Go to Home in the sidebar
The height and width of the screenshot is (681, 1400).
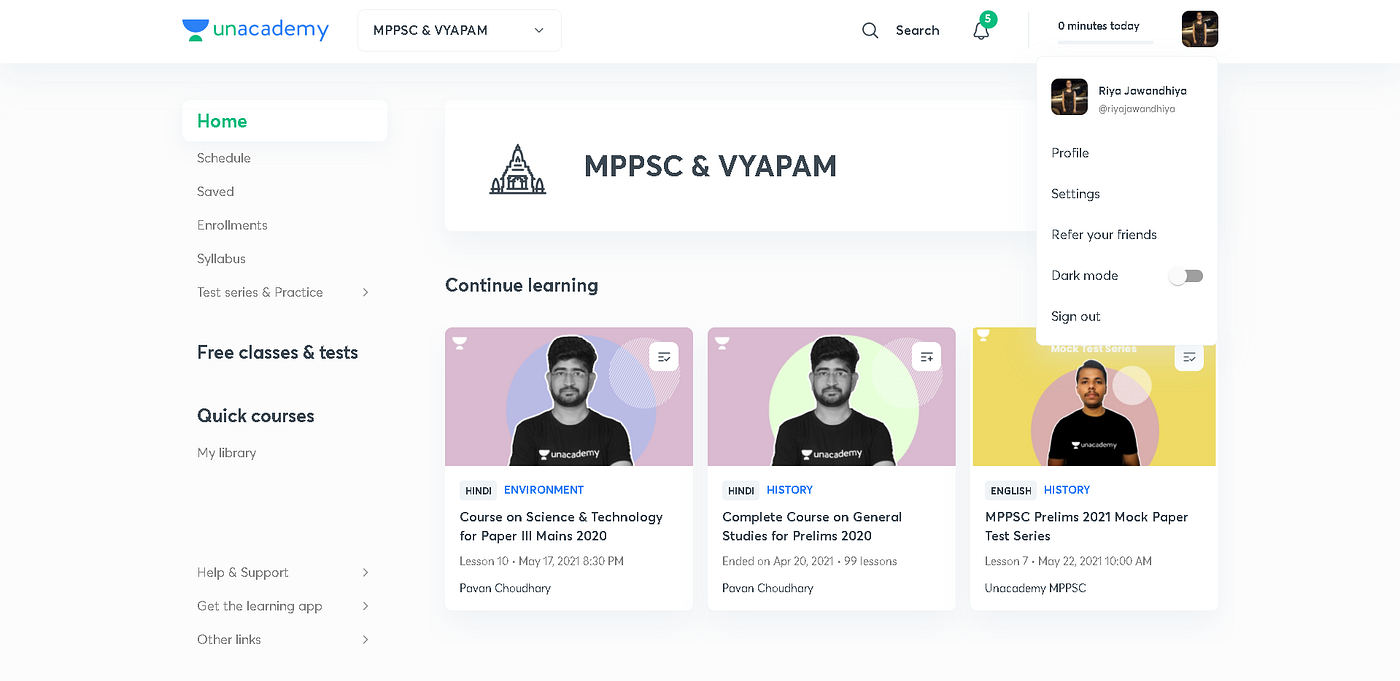click(284, 121)
